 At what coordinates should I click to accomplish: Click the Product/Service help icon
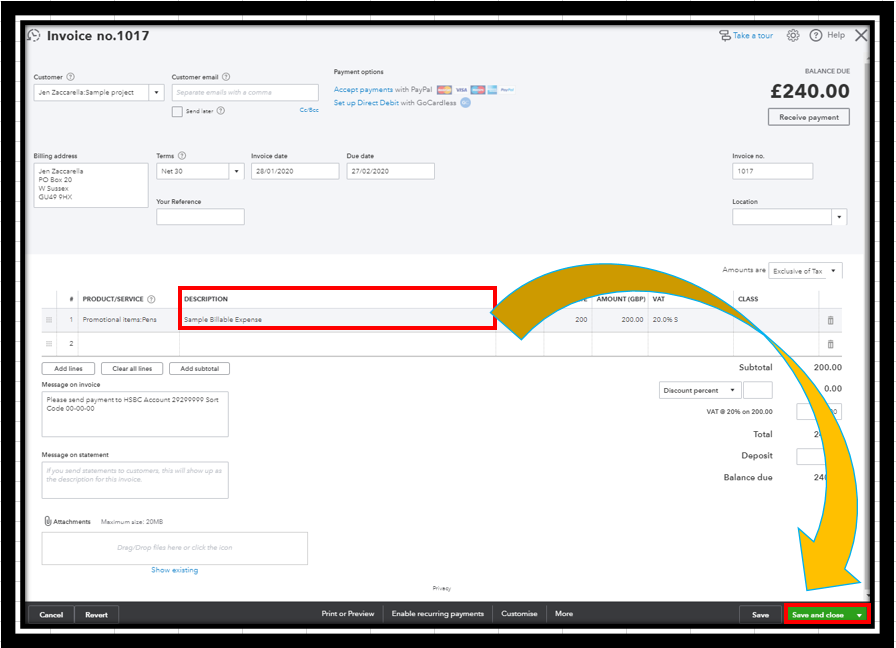click(x=151, y=299)
